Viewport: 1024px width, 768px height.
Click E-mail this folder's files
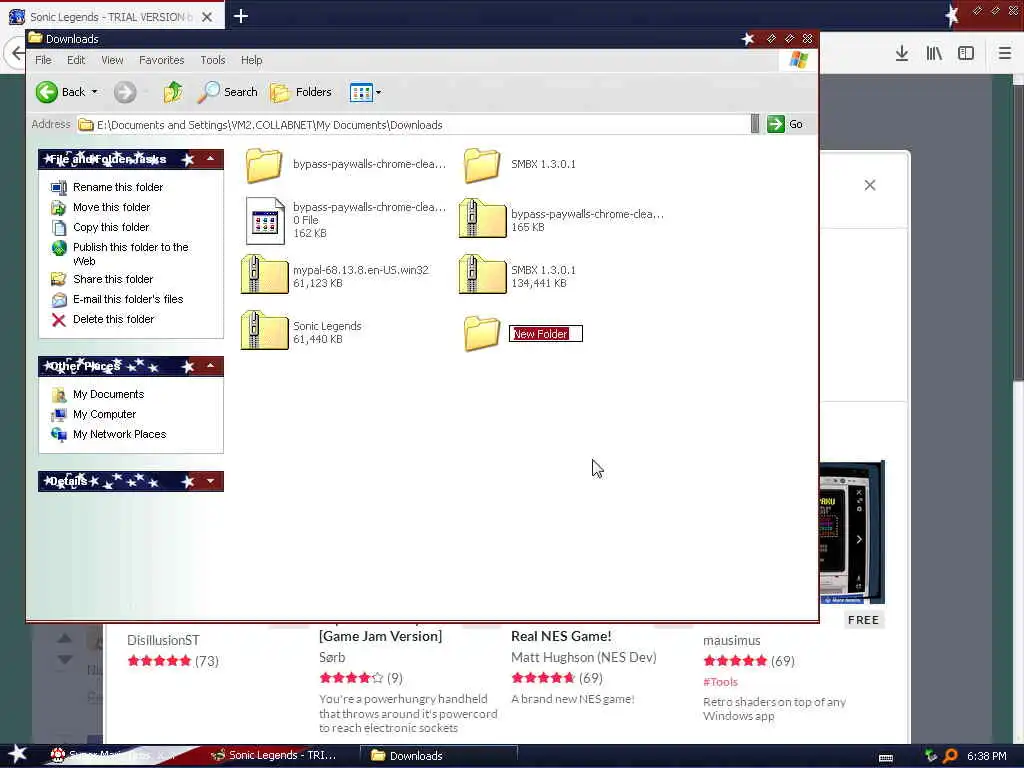click(x=127, y=299)
